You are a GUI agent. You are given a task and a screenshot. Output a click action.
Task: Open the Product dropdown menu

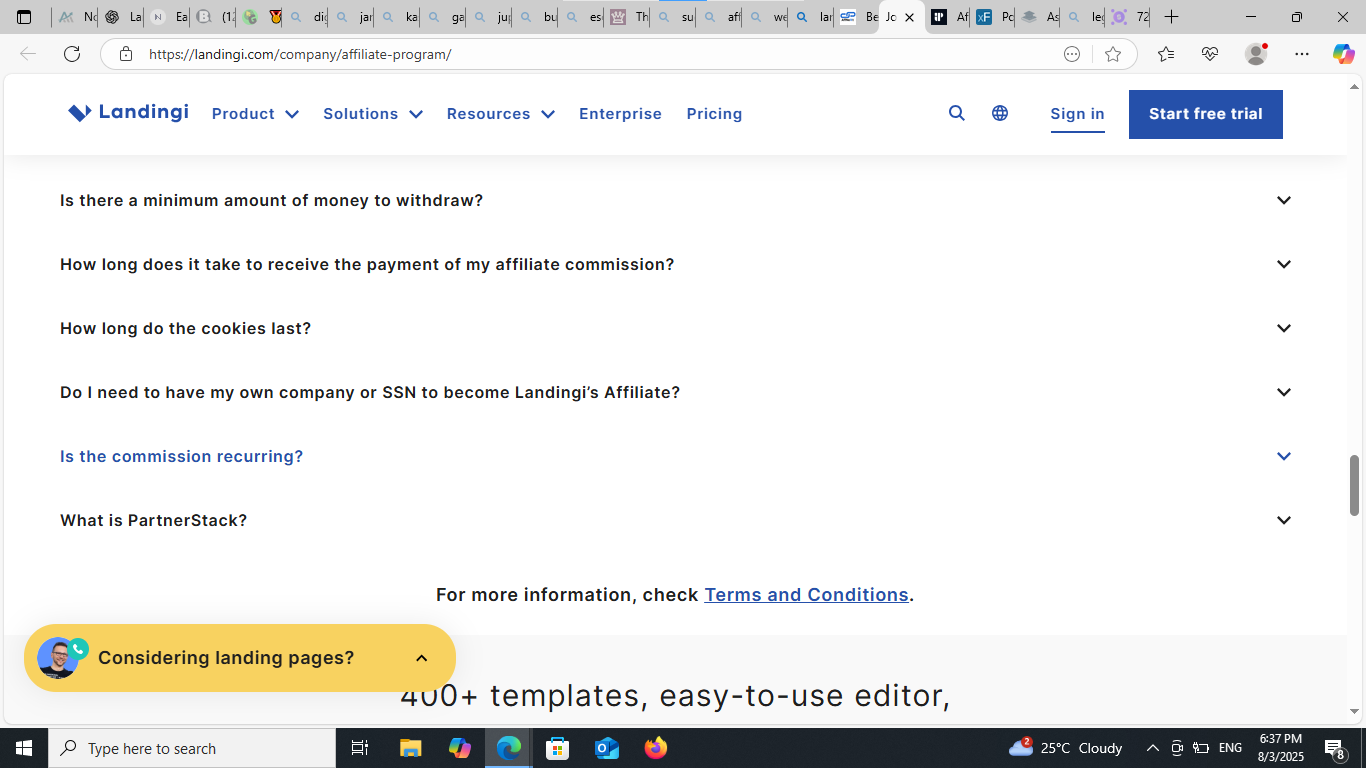point(255,114)
